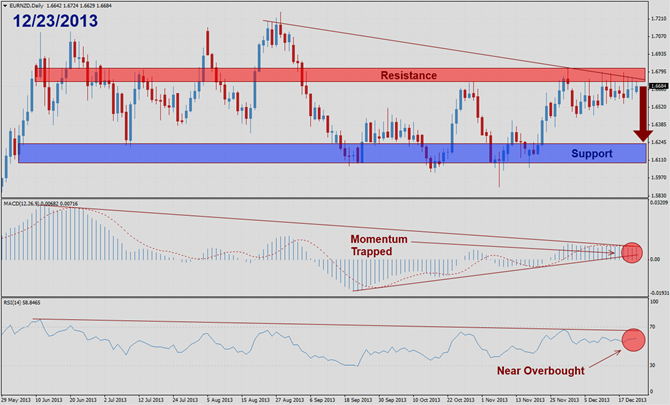Image resolution: width=670 pixels, height=405 pixels.
Task: Click price axis value 1.5970
Action: tap(658, 177)
